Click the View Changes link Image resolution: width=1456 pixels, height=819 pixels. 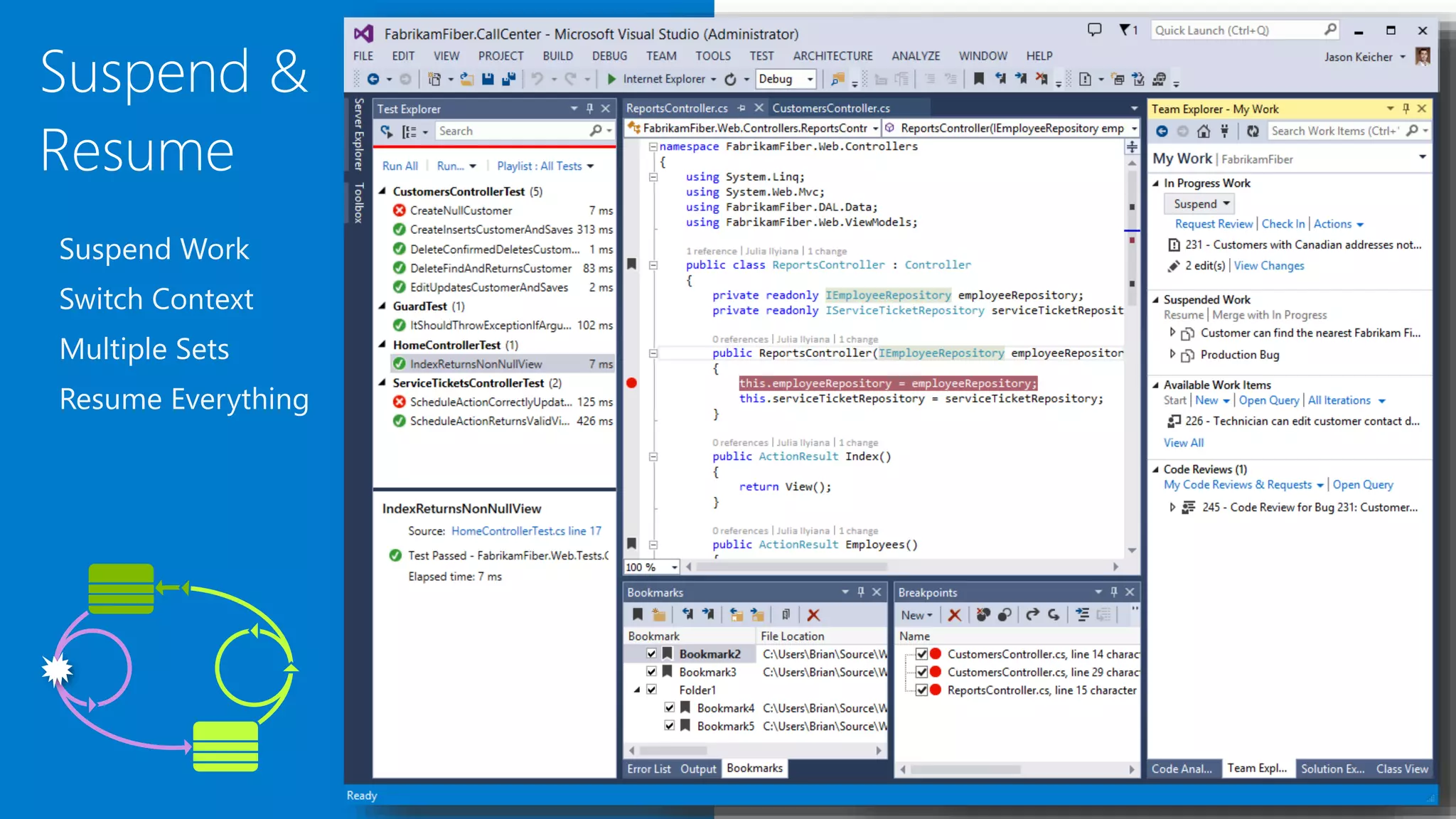pyautogui.click(x=1269, y=265)
